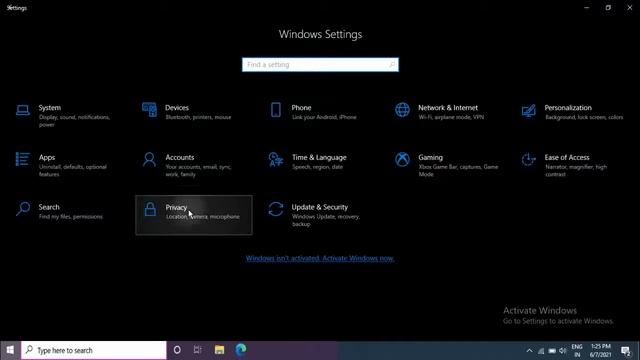
Task: Click the Phone settings icon
Action: click(276, 110)
